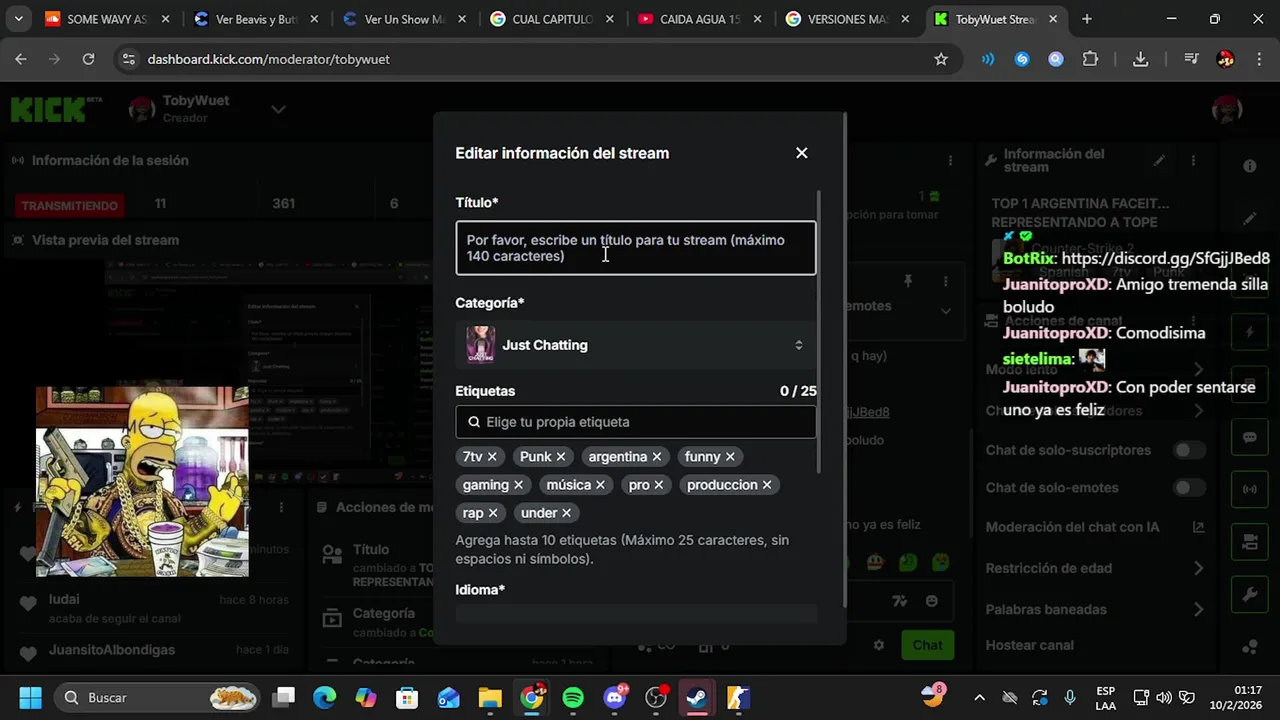Expand the TobyWuet creator dropdown chevron
The image size is (1280, 720).
pos(278,109)
